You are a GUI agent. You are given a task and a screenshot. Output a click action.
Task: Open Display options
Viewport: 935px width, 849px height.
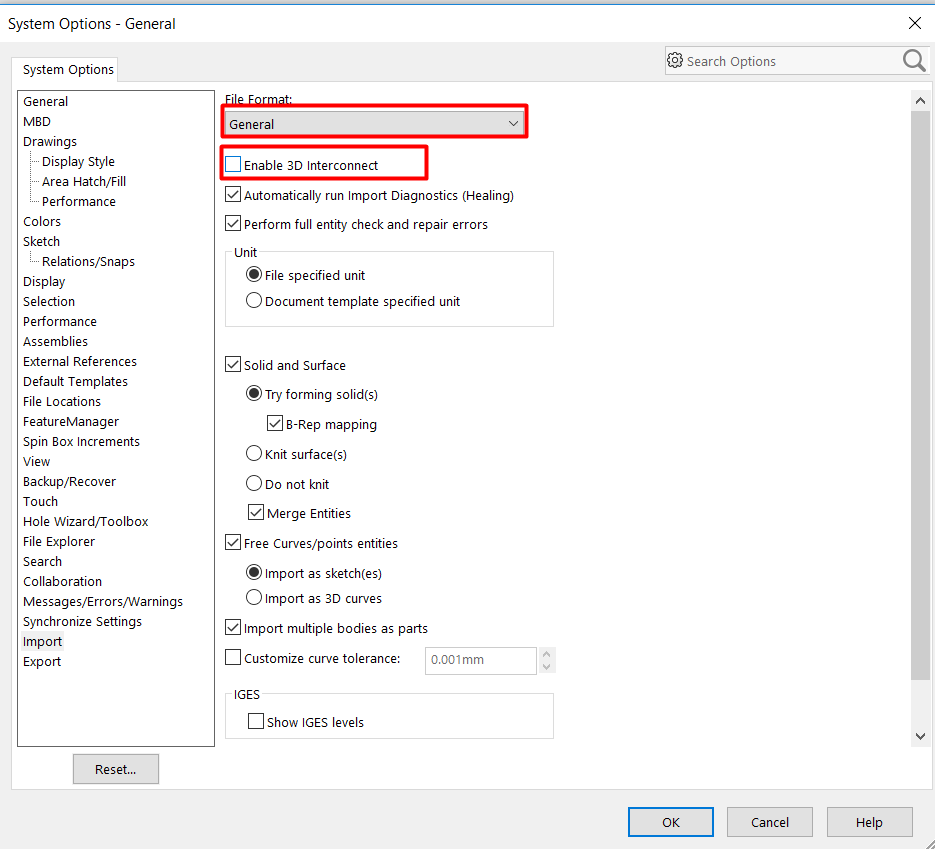pyautogui.click(x=44, y=281)
